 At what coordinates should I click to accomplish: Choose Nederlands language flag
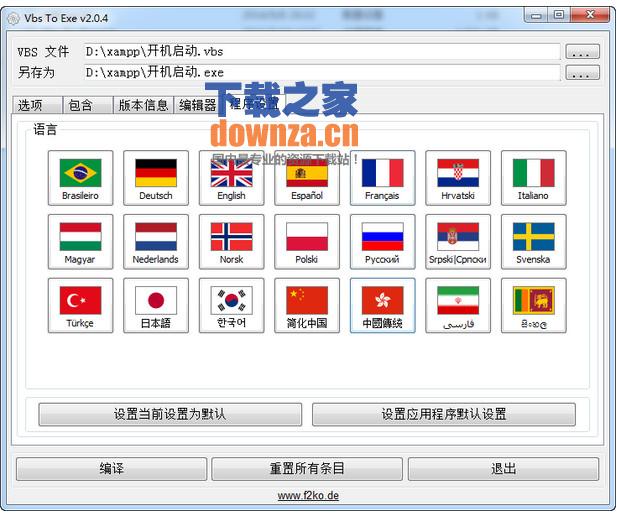tap(156, 242)
